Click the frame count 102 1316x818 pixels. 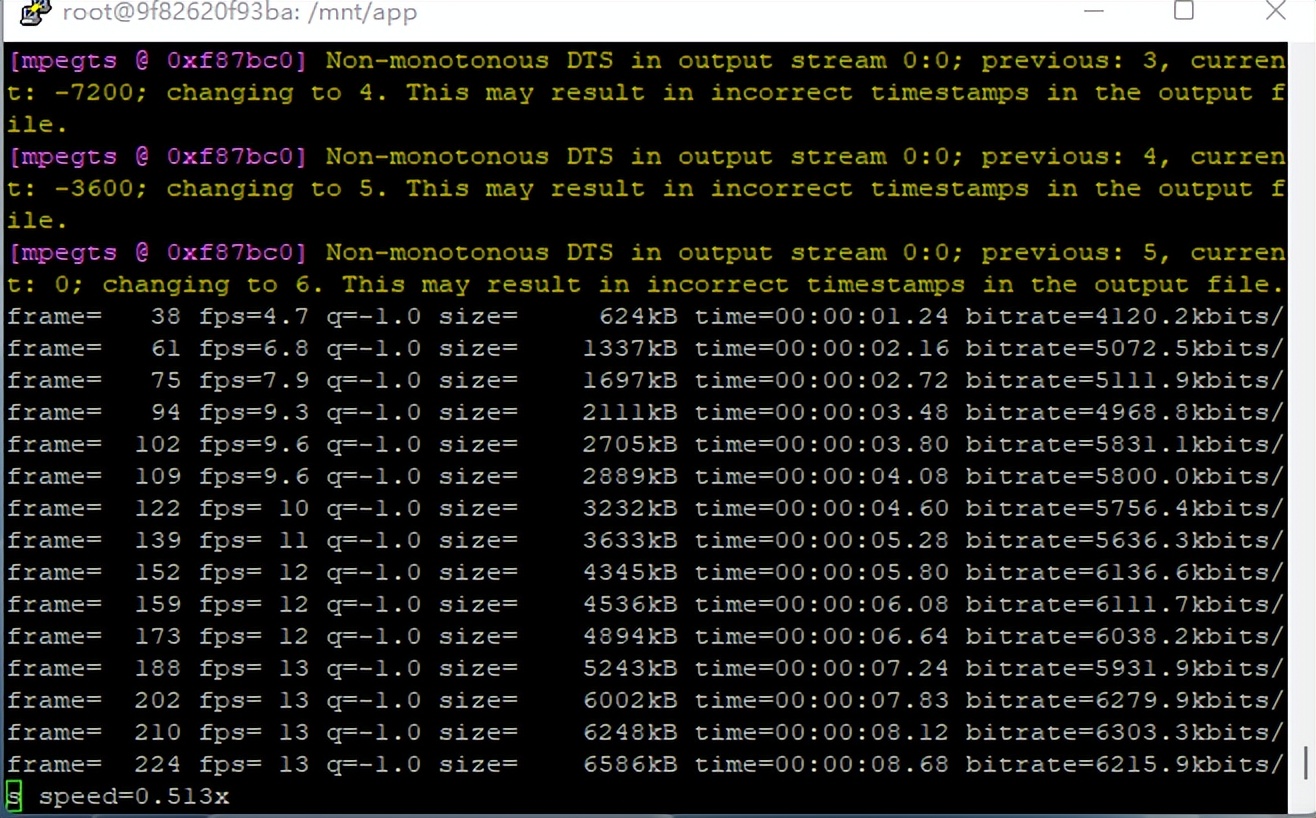coord(158,445)
